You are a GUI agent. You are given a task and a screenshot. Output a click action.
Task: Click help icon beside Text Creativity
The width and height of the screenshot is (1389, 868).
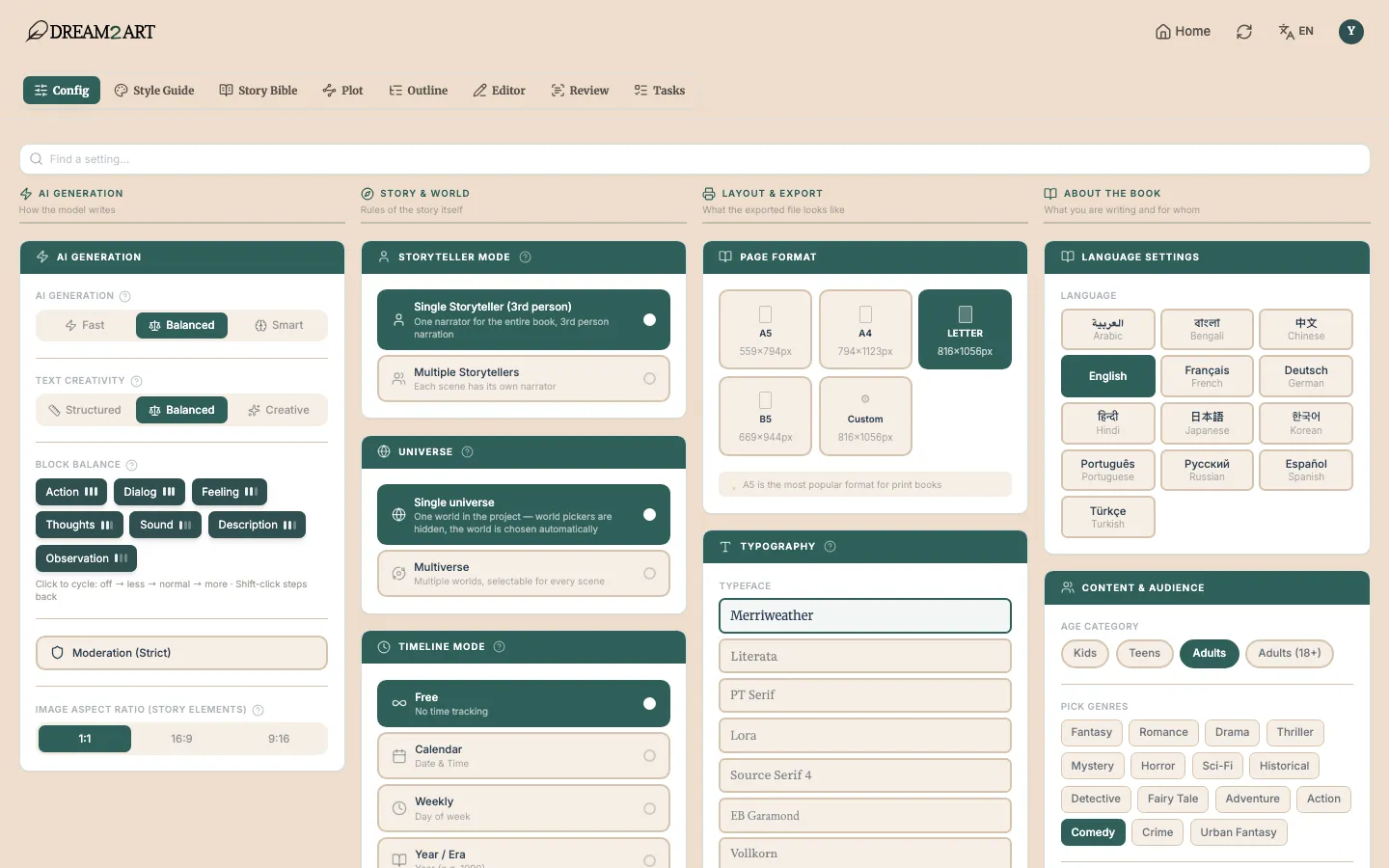137,381
